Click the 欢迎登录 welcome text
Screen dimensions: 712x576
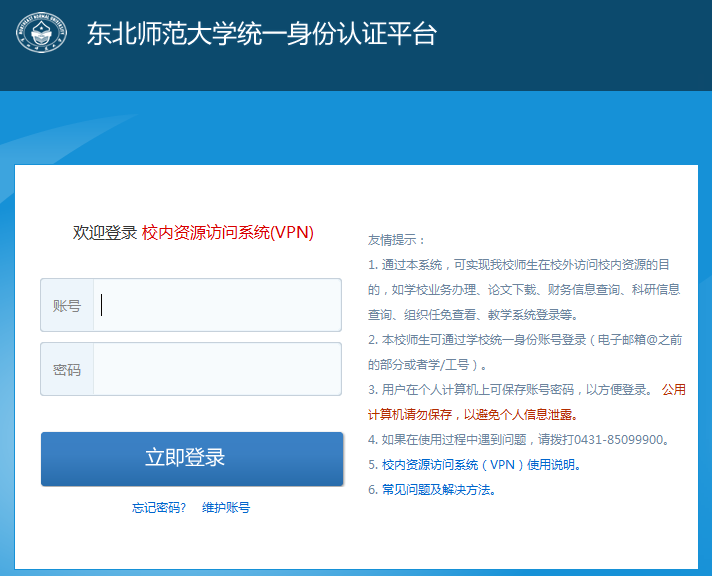(105, 232)
